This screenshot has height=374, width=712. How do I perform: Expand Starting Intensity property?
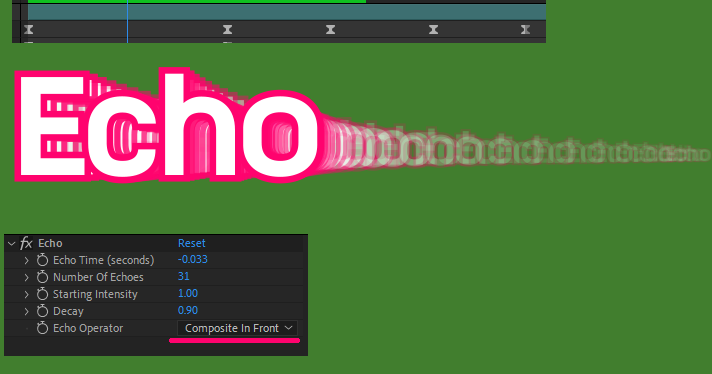coord(26,295)
